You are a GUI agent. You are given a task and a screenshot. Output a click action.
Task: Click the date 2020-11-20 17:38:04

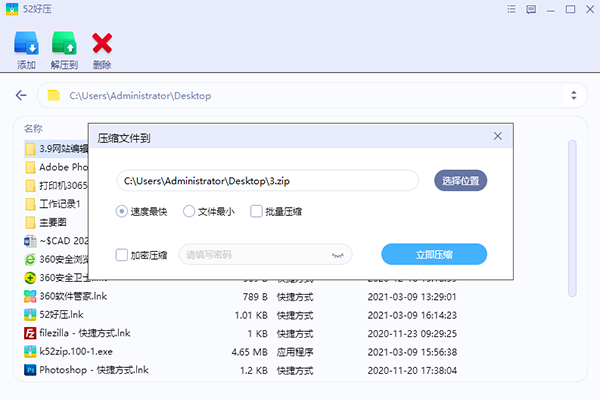coord(412,370)
